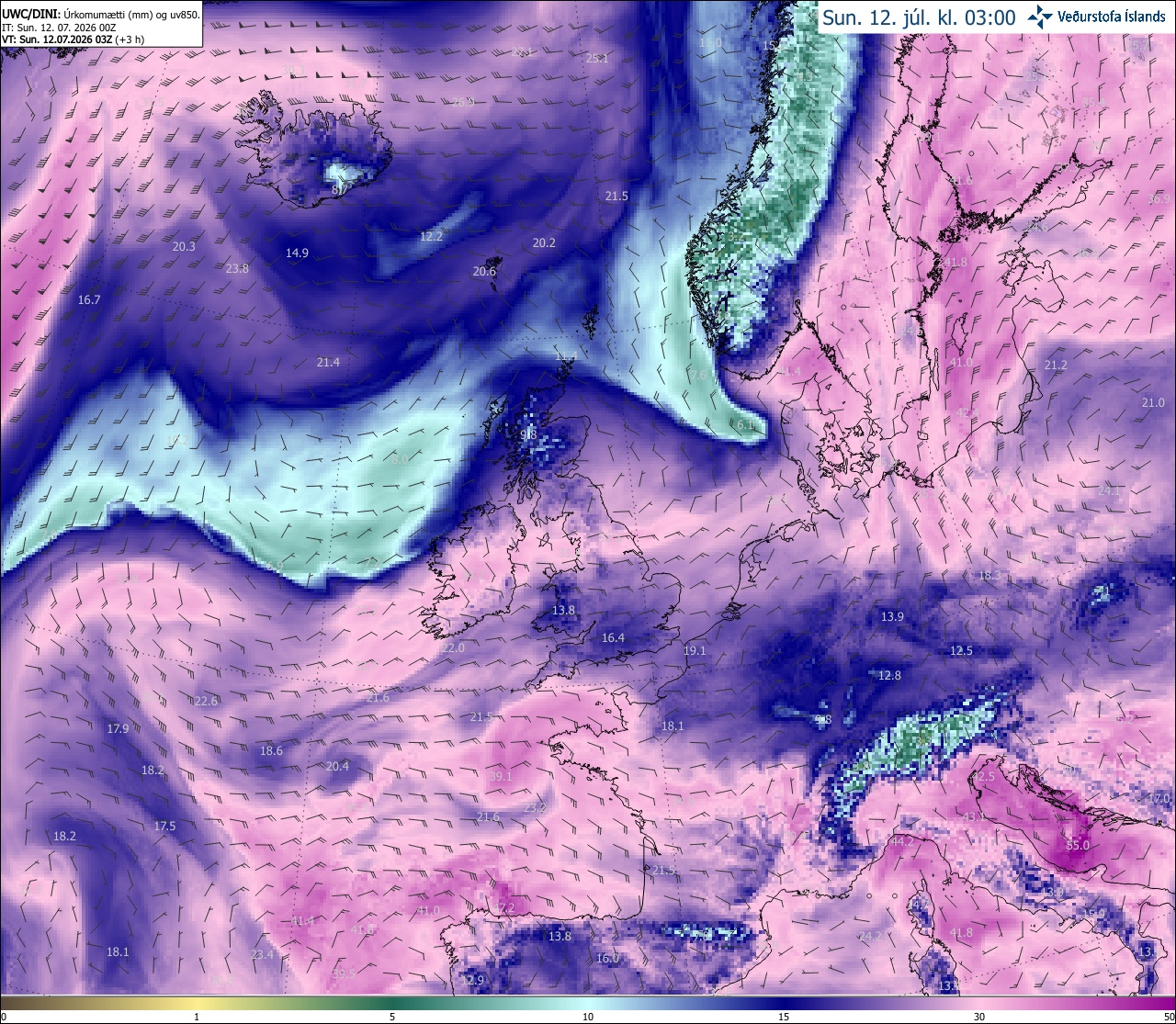The width and height of the screenshot is (1176, 1024).
Task: Click the 8.7 value over Iceland
Action: [x=341, y=188]
